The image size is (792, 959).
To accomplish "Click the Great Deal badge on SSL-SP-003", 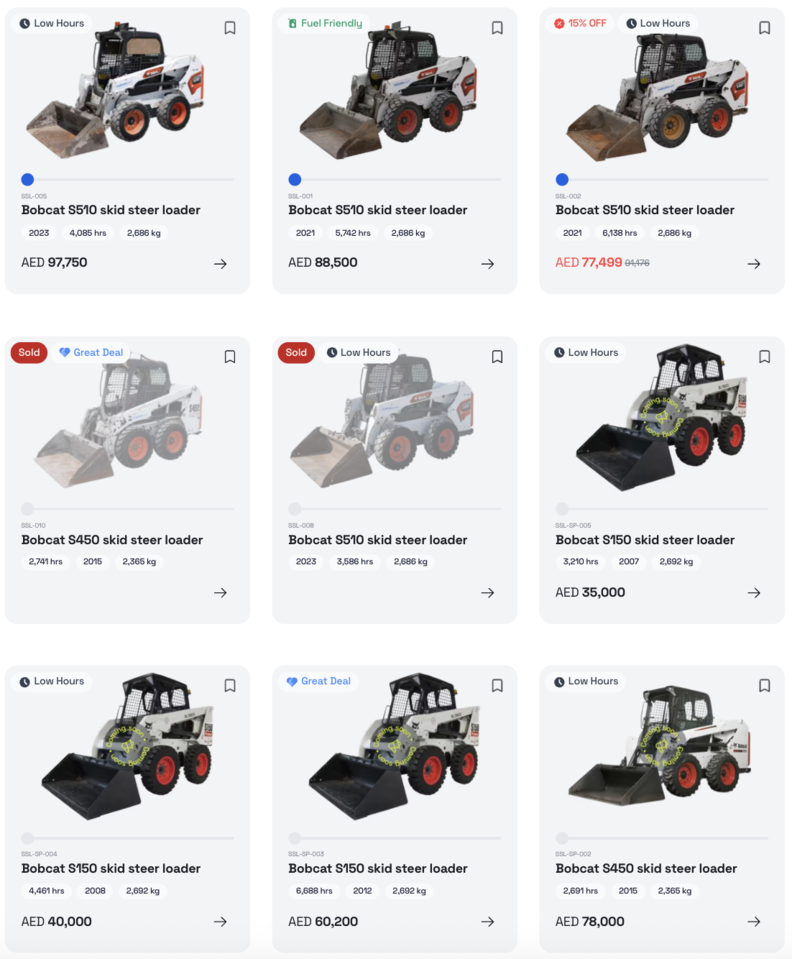I will coord(319,681).
